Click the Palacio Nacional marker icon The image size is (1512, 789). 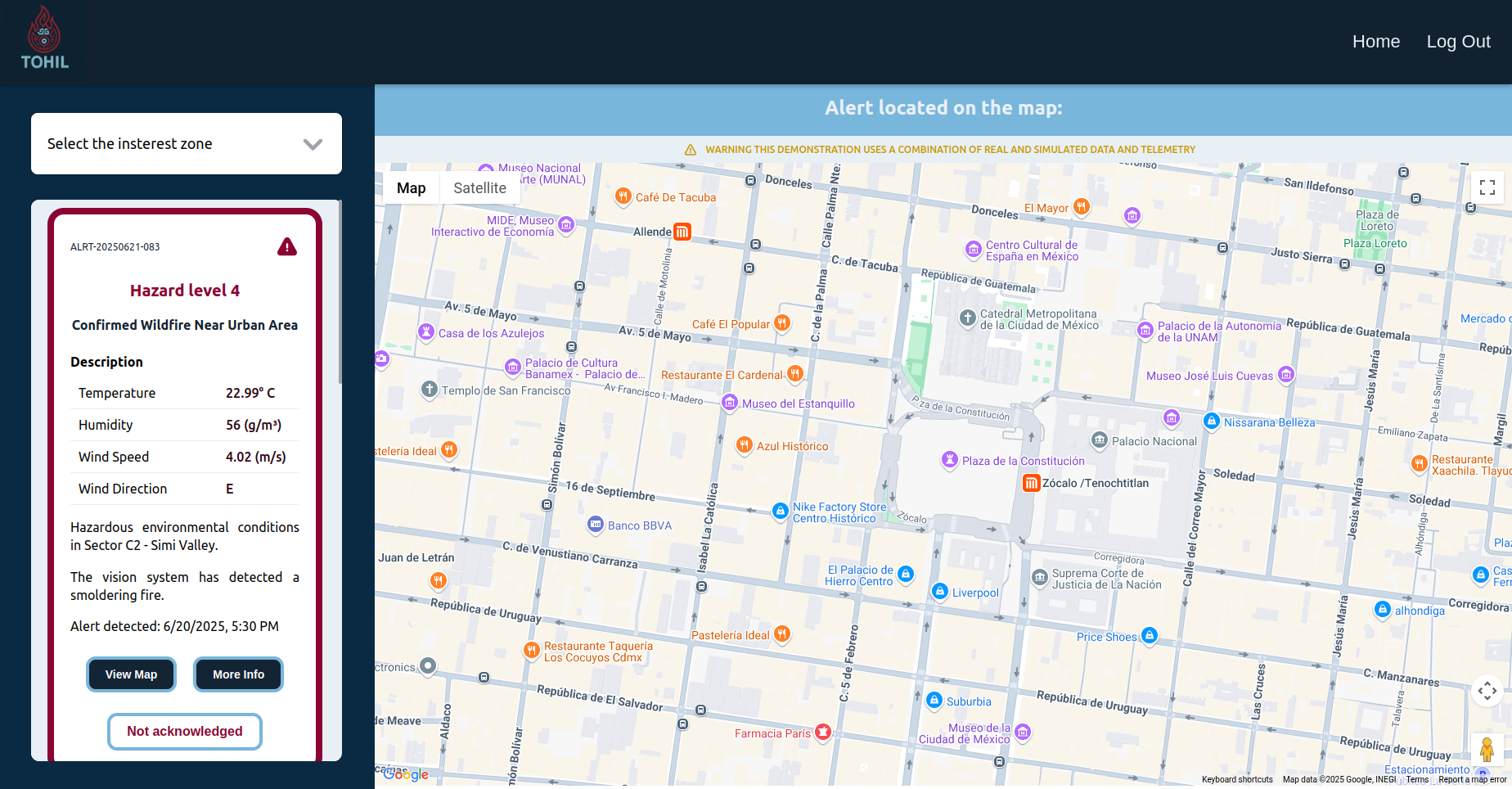[1100, 440]
